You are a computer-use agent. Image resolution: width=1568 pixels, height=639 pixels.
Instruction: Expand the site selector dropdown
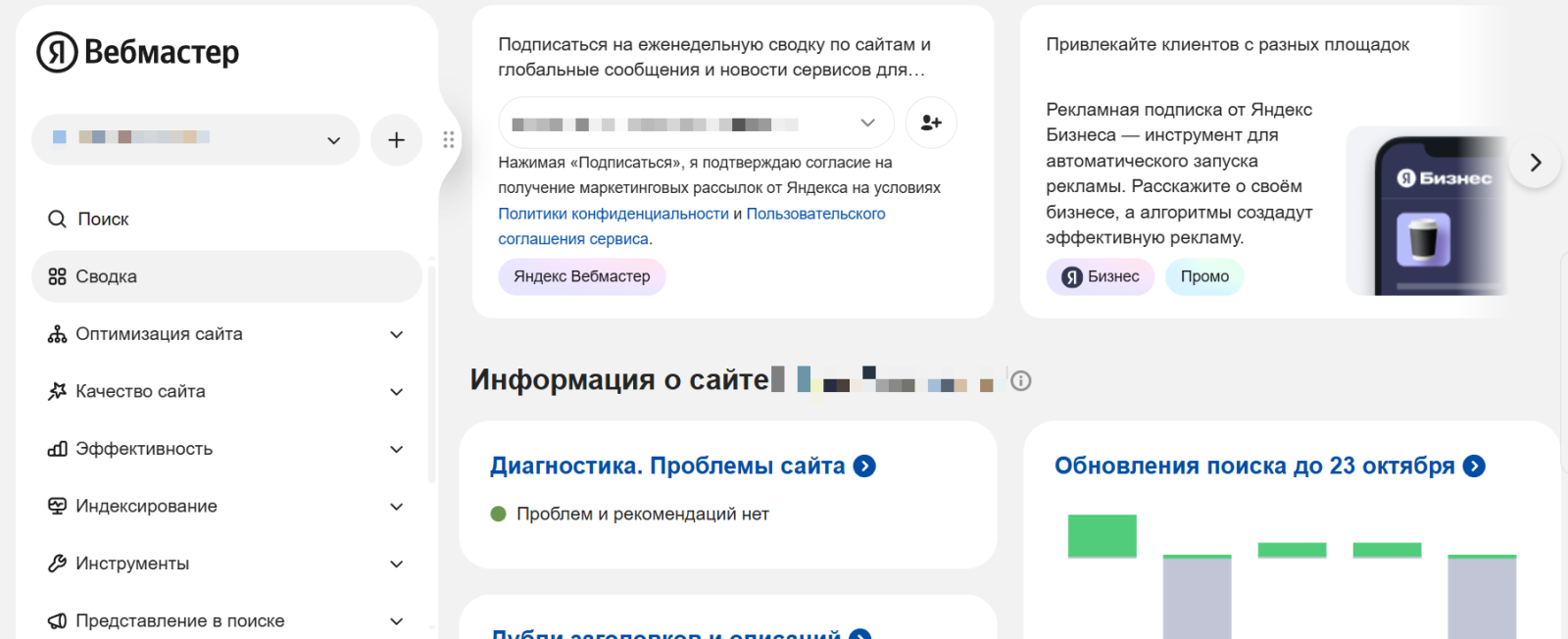tap(333, 139)
